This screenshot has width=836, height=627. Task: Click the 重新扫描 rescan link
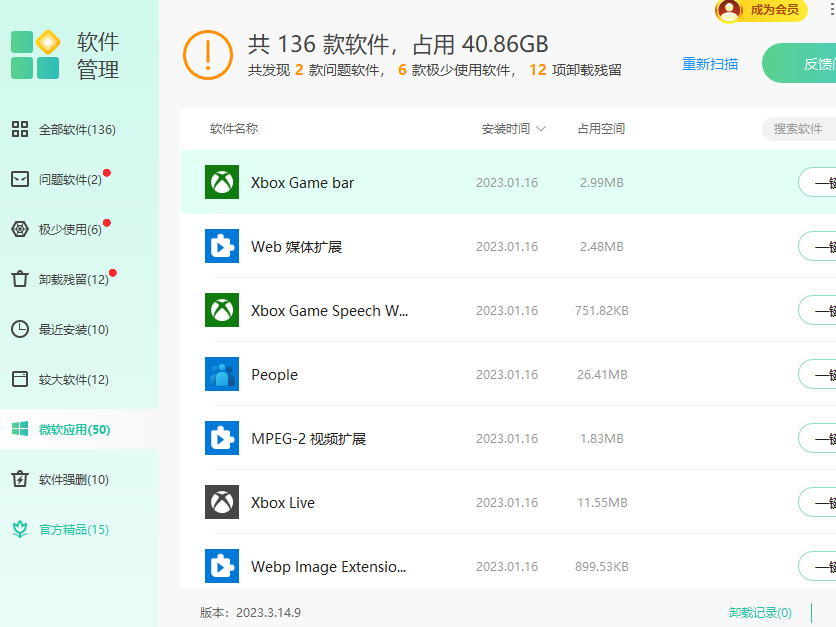click(710, 64)
